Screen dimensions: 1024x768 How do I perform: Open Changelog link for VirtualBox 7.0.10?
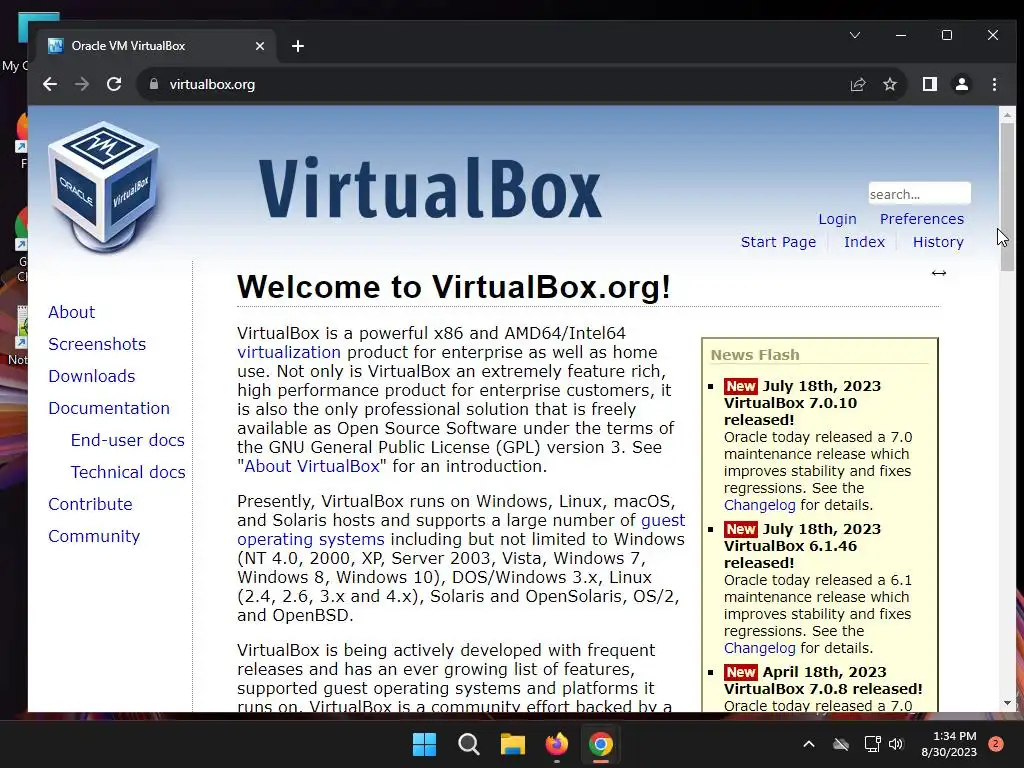[x=760, y=505]
